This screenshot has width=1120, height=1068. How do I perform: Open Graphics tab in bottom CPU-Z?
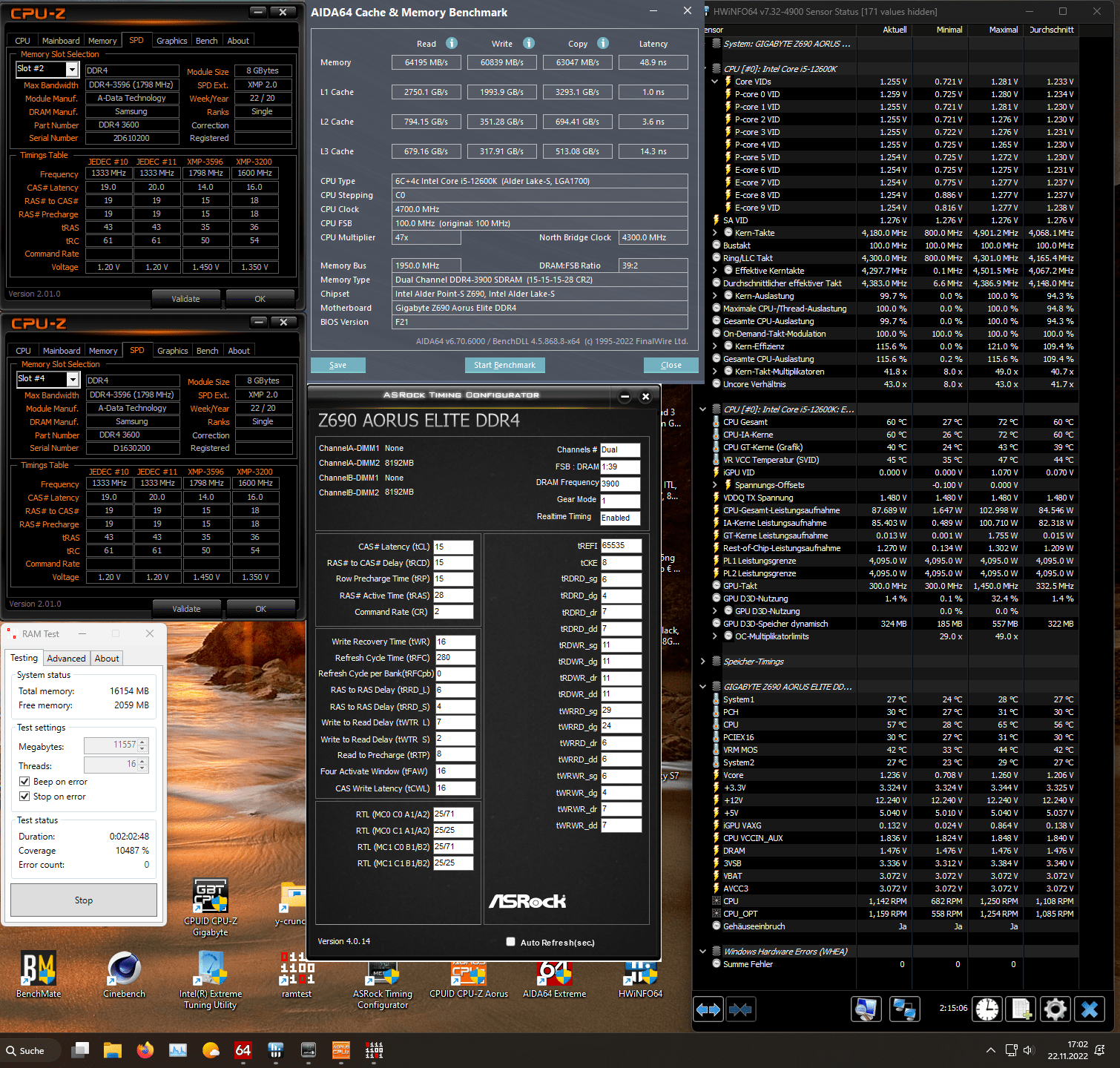[173, 351]
